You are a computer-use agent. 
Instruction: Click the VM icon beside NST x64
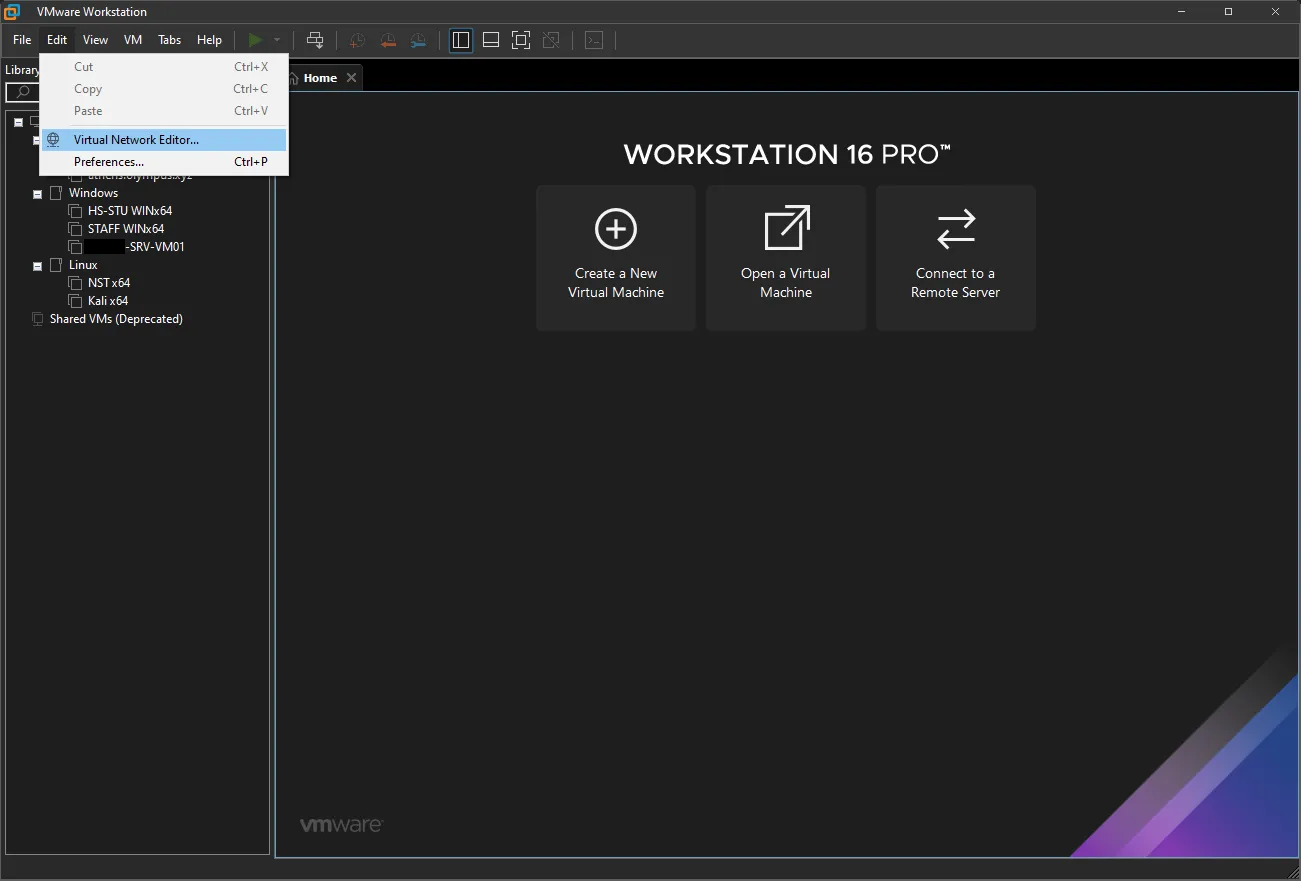pos(75,283)
